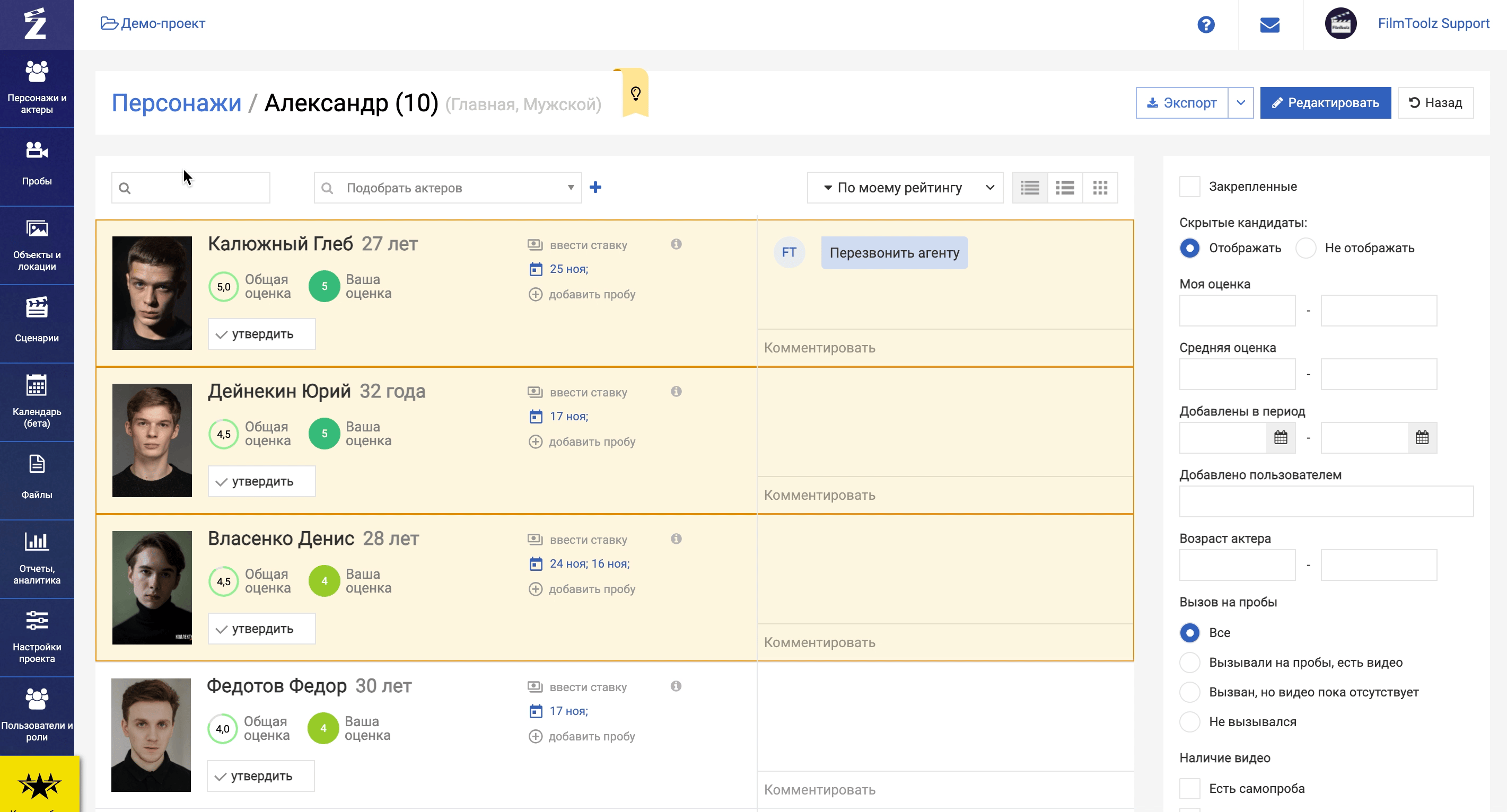The image size is (1507, 812).
Task: Switch to detailed list view icon
Action: [1030, 188]
